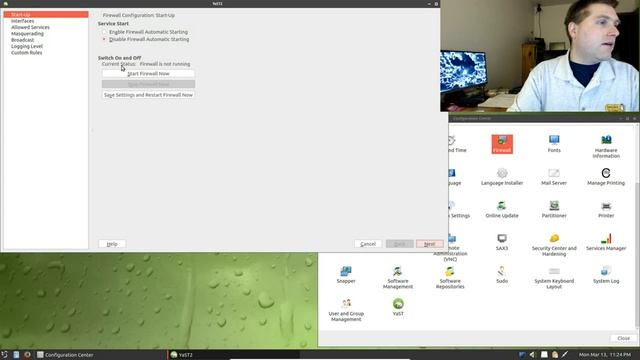This screenshot has height=360, width=640.
Task: Open Services Manager module
Action: pyautogui.click(x=606, y=242)
